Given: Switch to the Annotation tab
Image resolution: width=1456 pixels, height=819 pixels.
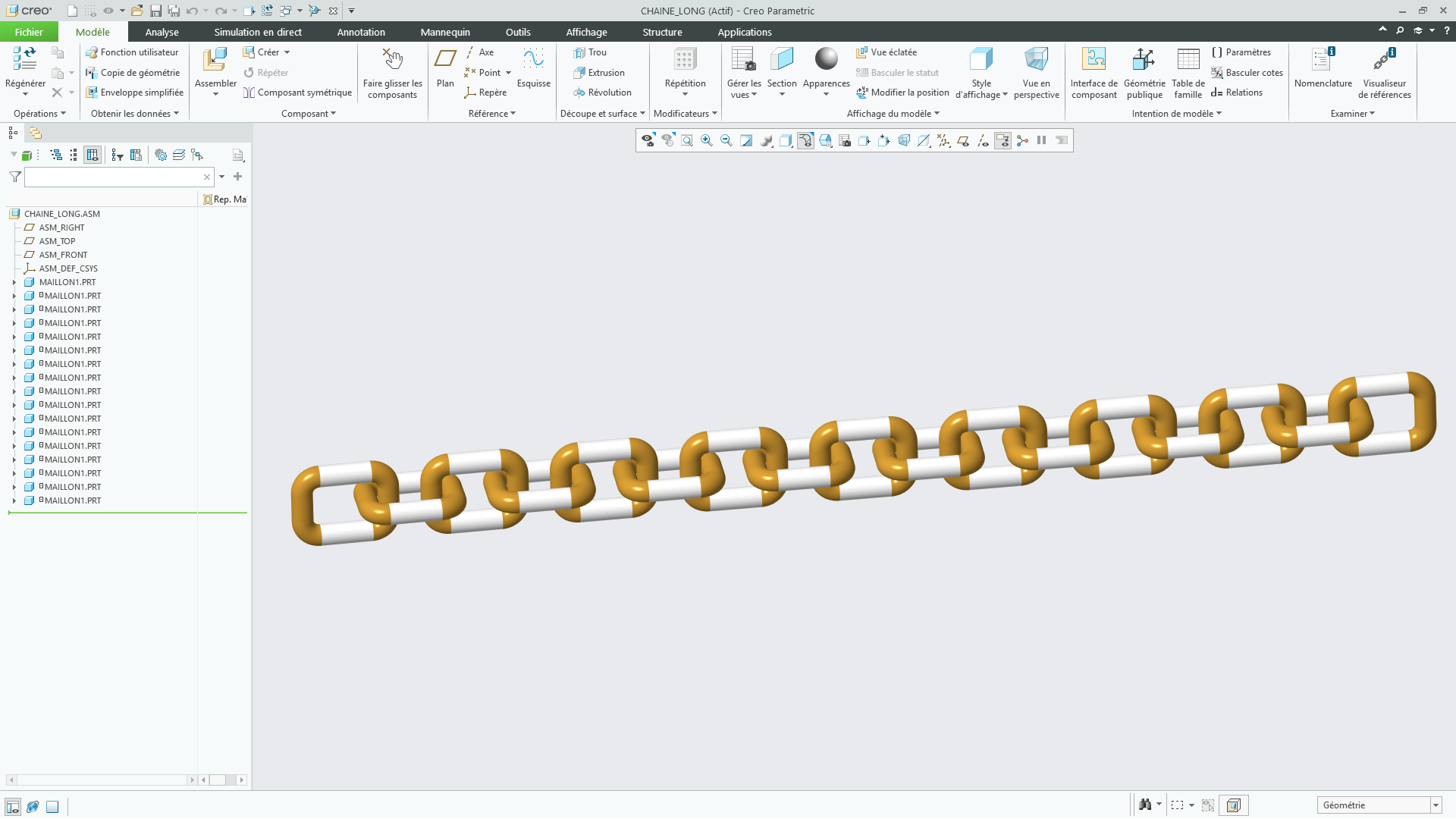Looking at the screenshot, I should tap(361, 32).
